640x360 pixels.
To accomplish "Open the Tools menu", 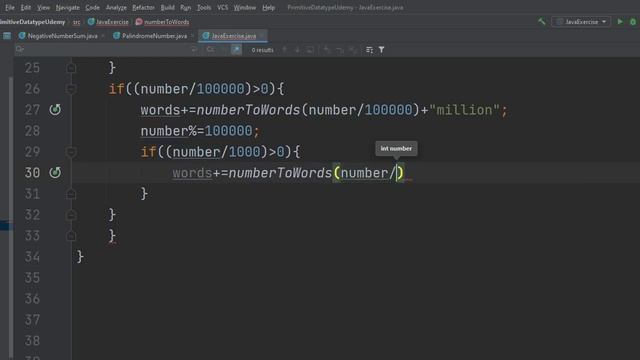I will 204,7.
